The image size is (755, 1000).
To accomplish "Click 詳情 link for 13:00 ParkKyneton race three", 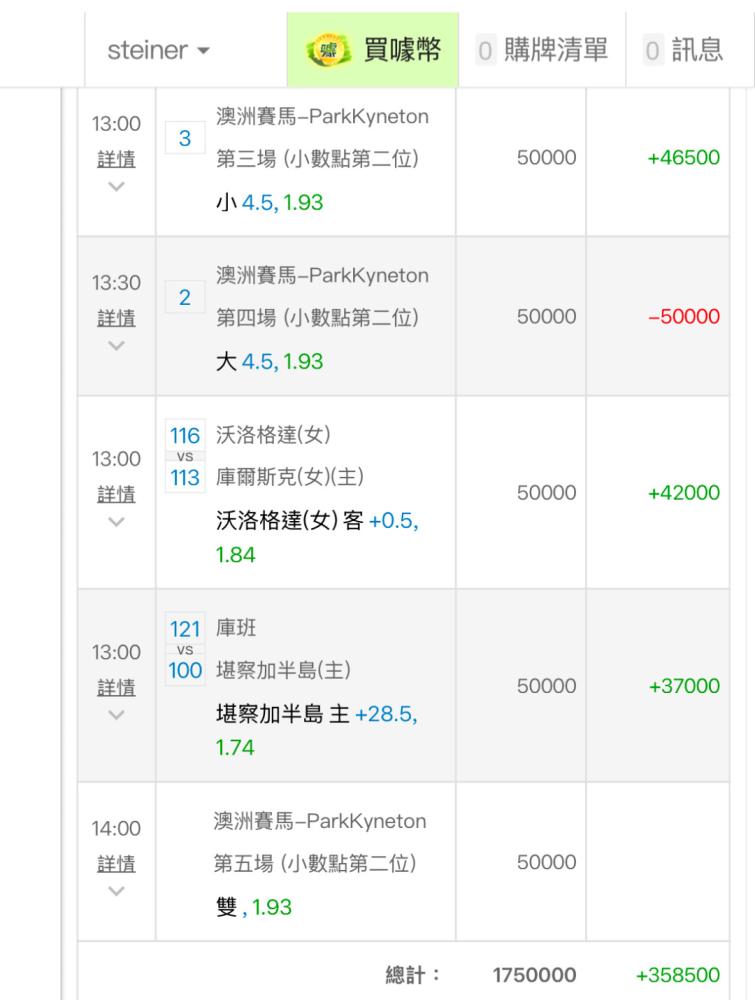I will point(116,159).
